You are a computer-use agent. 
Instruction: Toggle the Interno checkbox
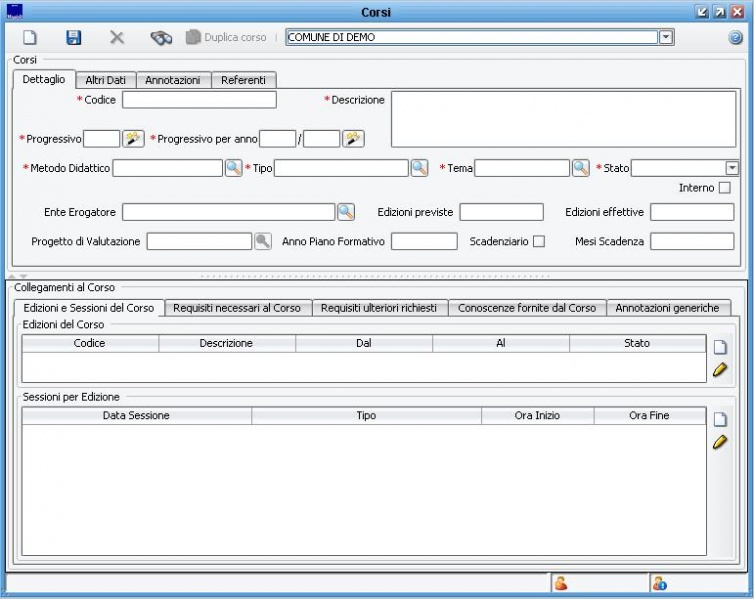tap(724, 188)
